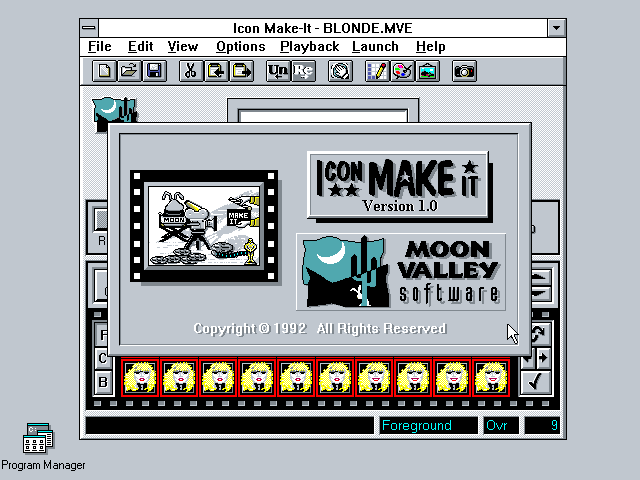This screenshot has width=640, height=480.
Task: Click the rotate arrows icon above the right arrow
Action: tap(541, 333)
